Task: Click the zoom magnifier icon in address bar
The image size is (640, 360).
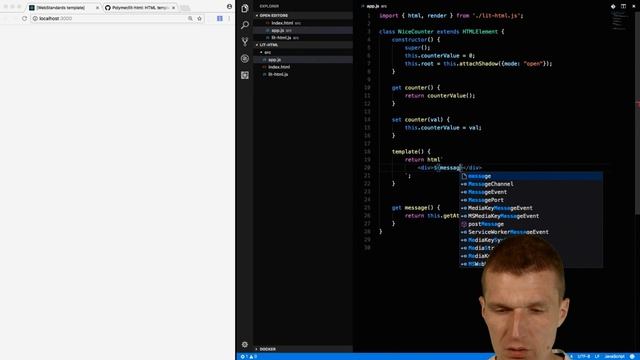Action: [190, 18]
